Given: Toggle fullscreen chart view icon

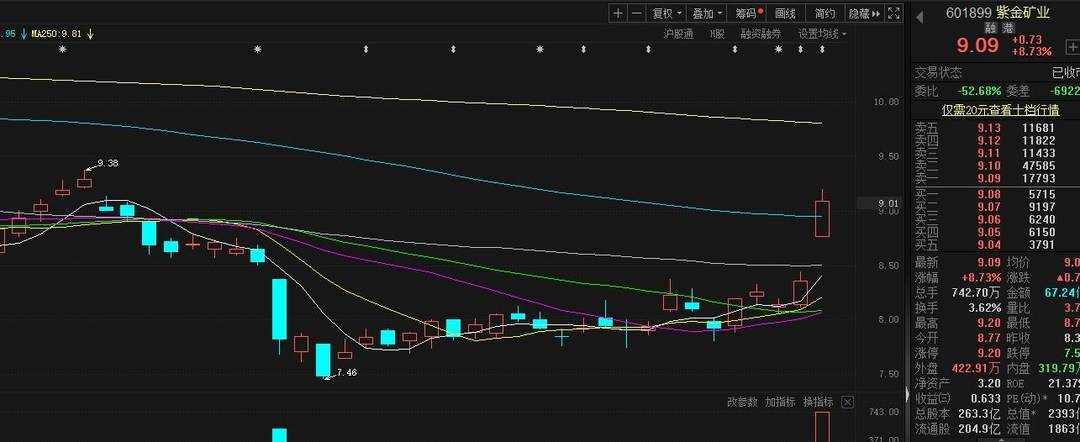Looking at the screenshot, I should point(893,13).
